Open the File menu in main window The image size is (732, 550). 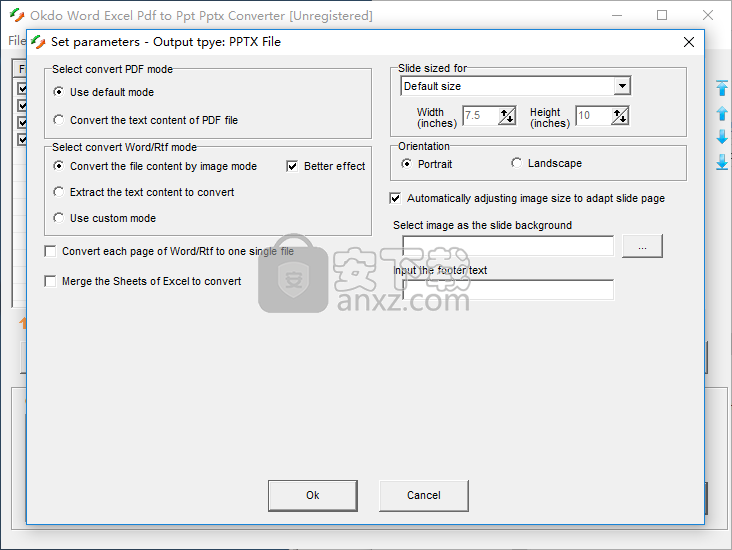tap(17, 41)
